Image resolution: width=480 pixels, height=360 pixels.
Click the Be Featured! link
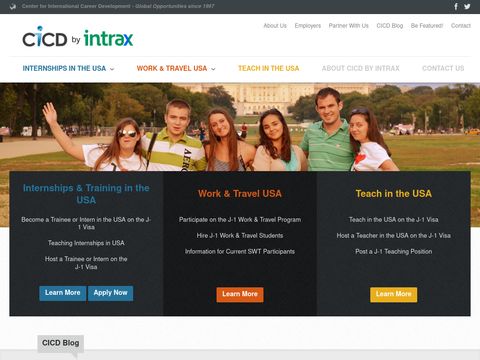coord(427,26)
